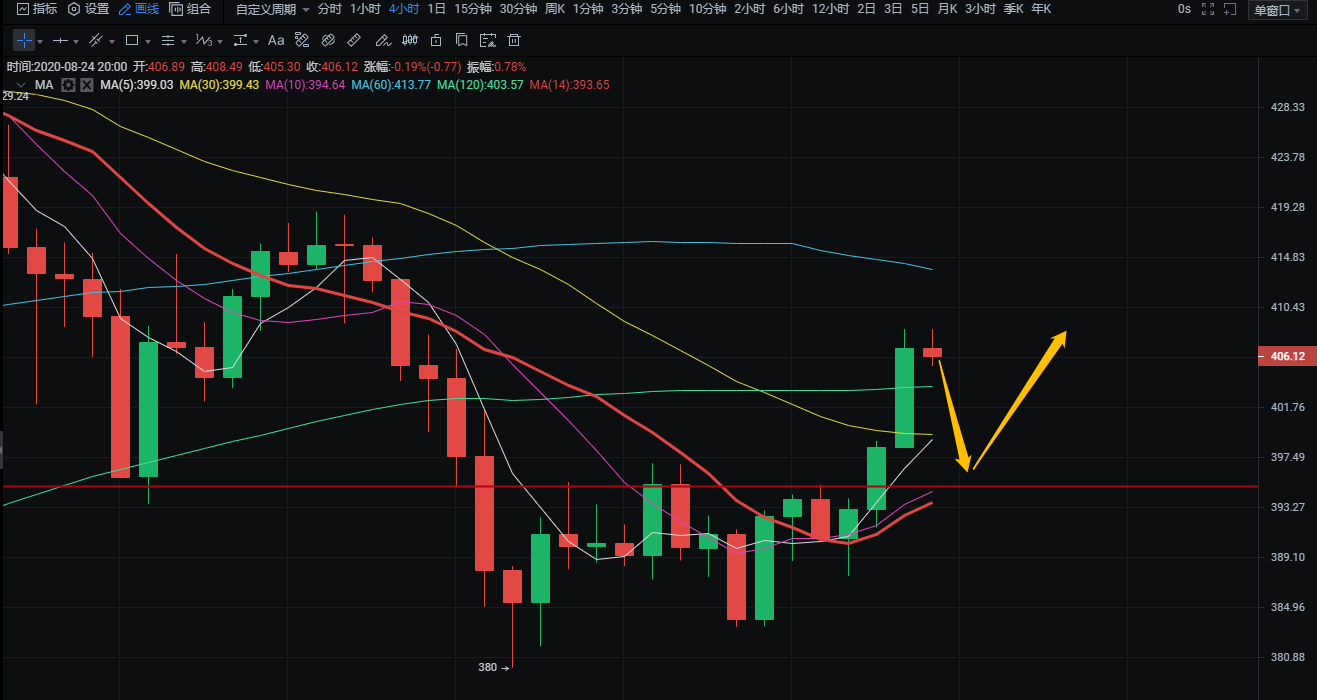The height and width of the screenshot is (700, 1317).
Task: Toggle the 组合 combination view
Action: point(190,9)
